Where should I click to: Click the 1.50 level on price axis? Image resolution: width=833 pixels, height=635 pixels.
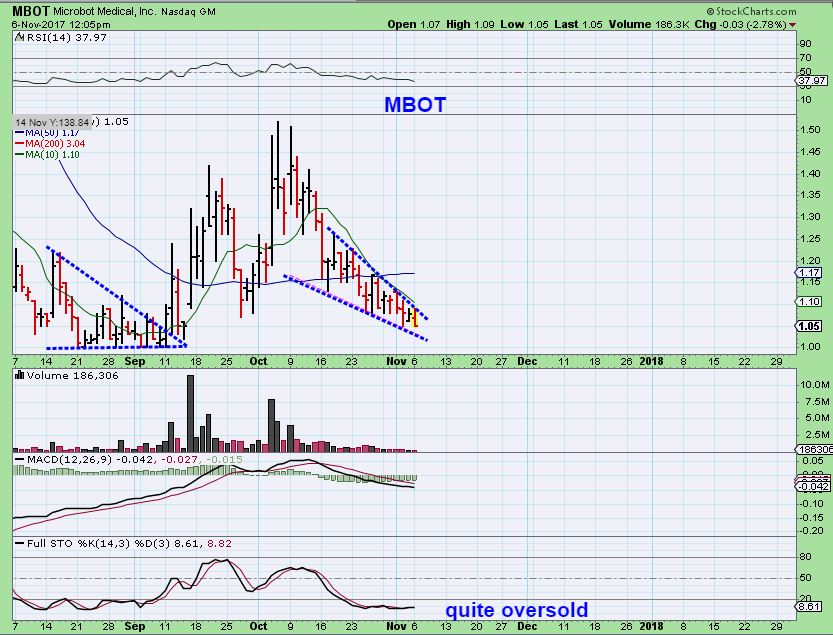point(810,130)
